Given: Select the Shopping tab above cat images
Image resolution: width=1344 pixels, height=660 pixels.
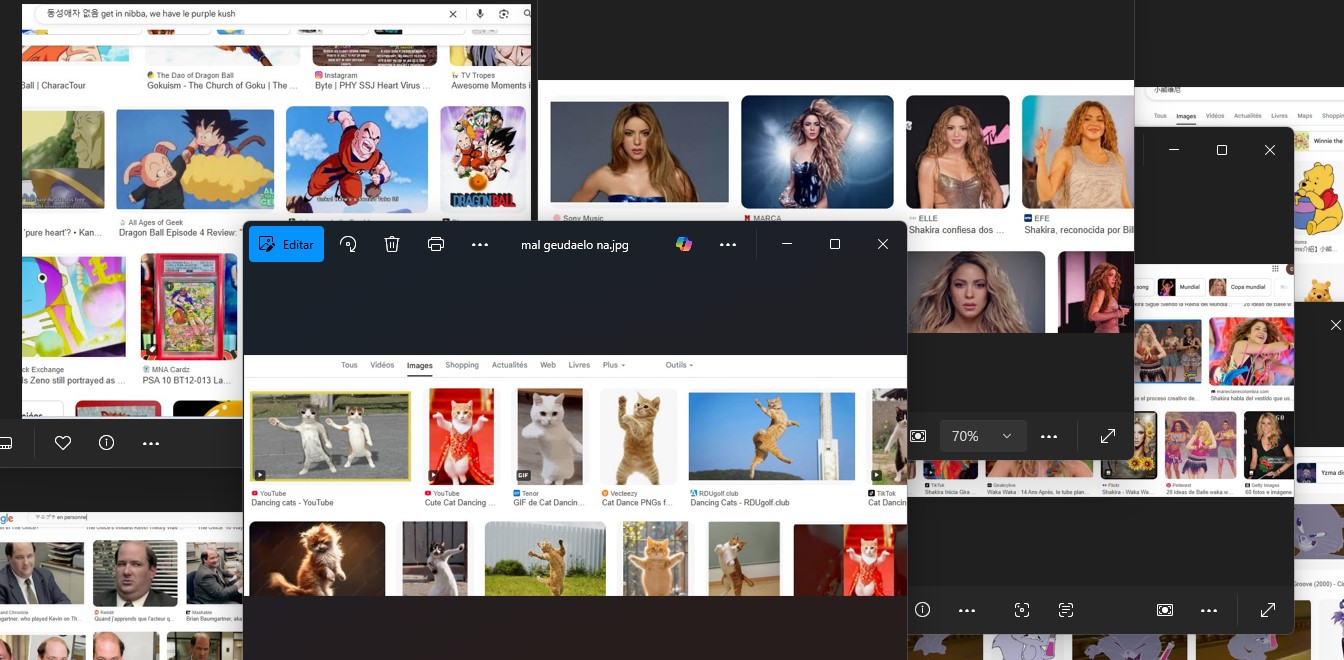Looking at the screenshot, I should (462, 365).
